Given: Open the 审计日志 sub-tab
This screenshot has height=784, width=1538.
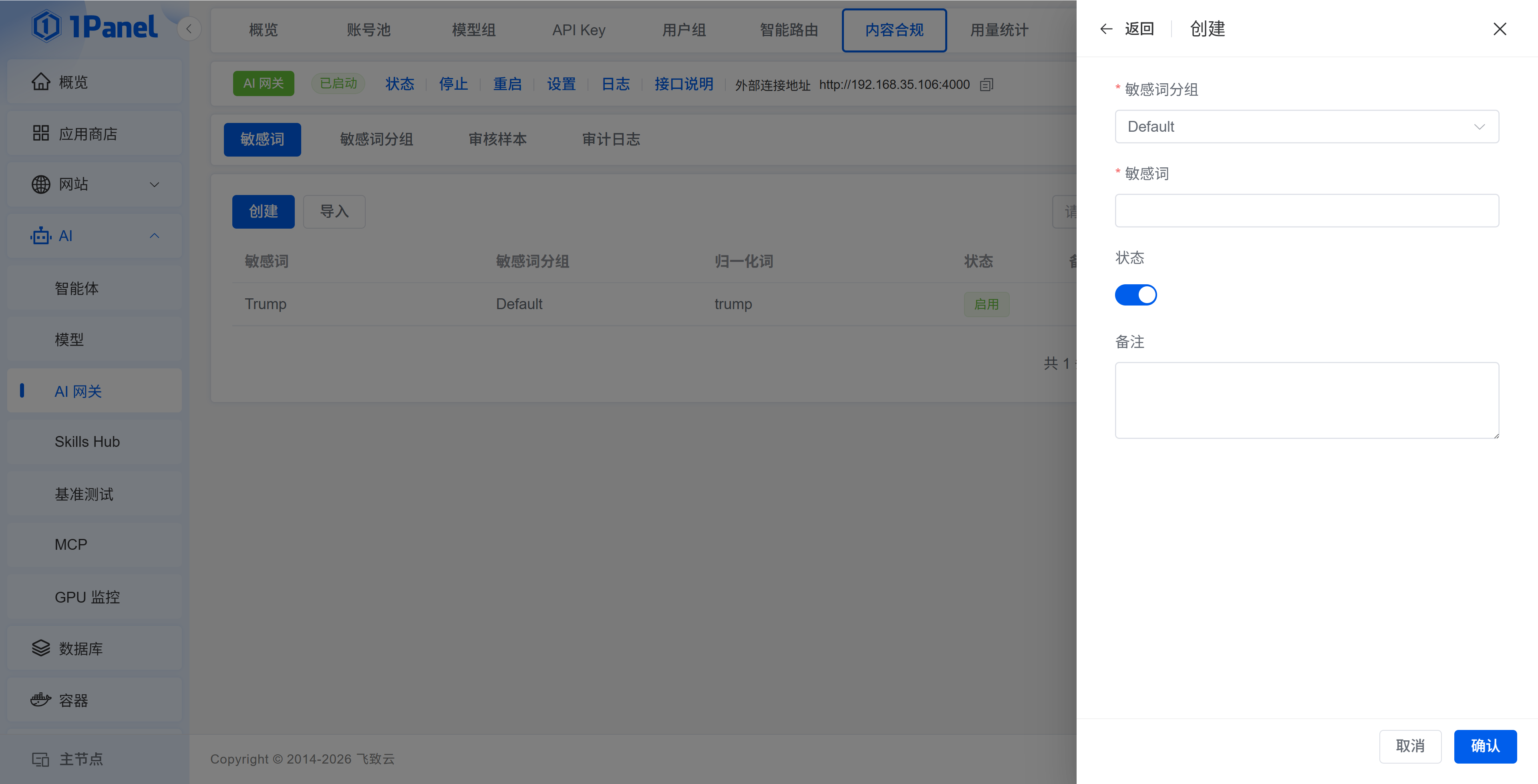Looking at the screenshot, I should pyautogui.click(x=611, y=139).
